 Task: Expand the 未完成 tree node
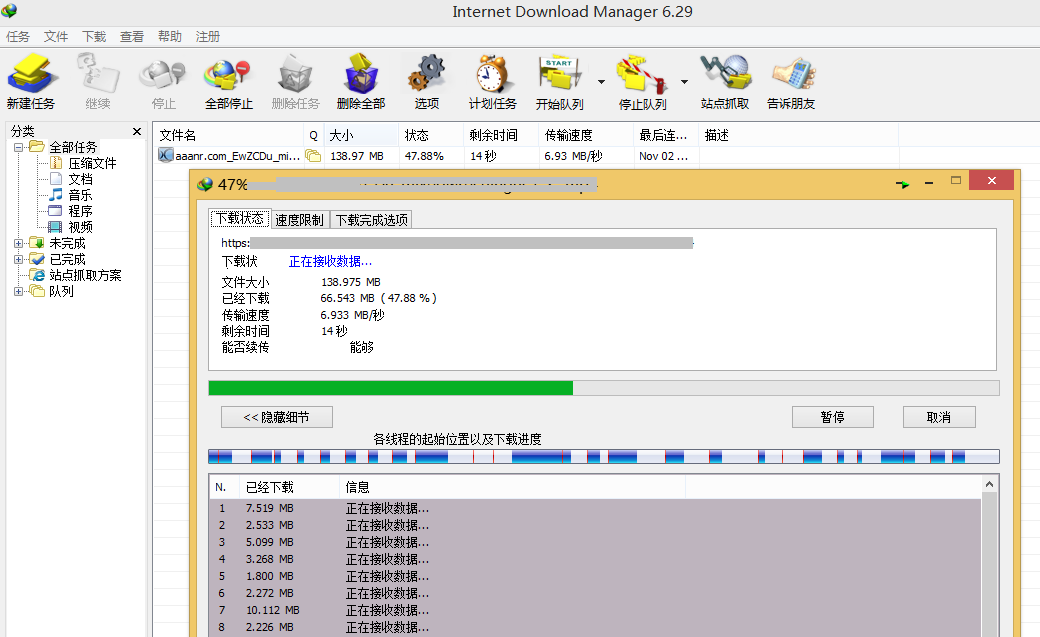click(19, 244)
